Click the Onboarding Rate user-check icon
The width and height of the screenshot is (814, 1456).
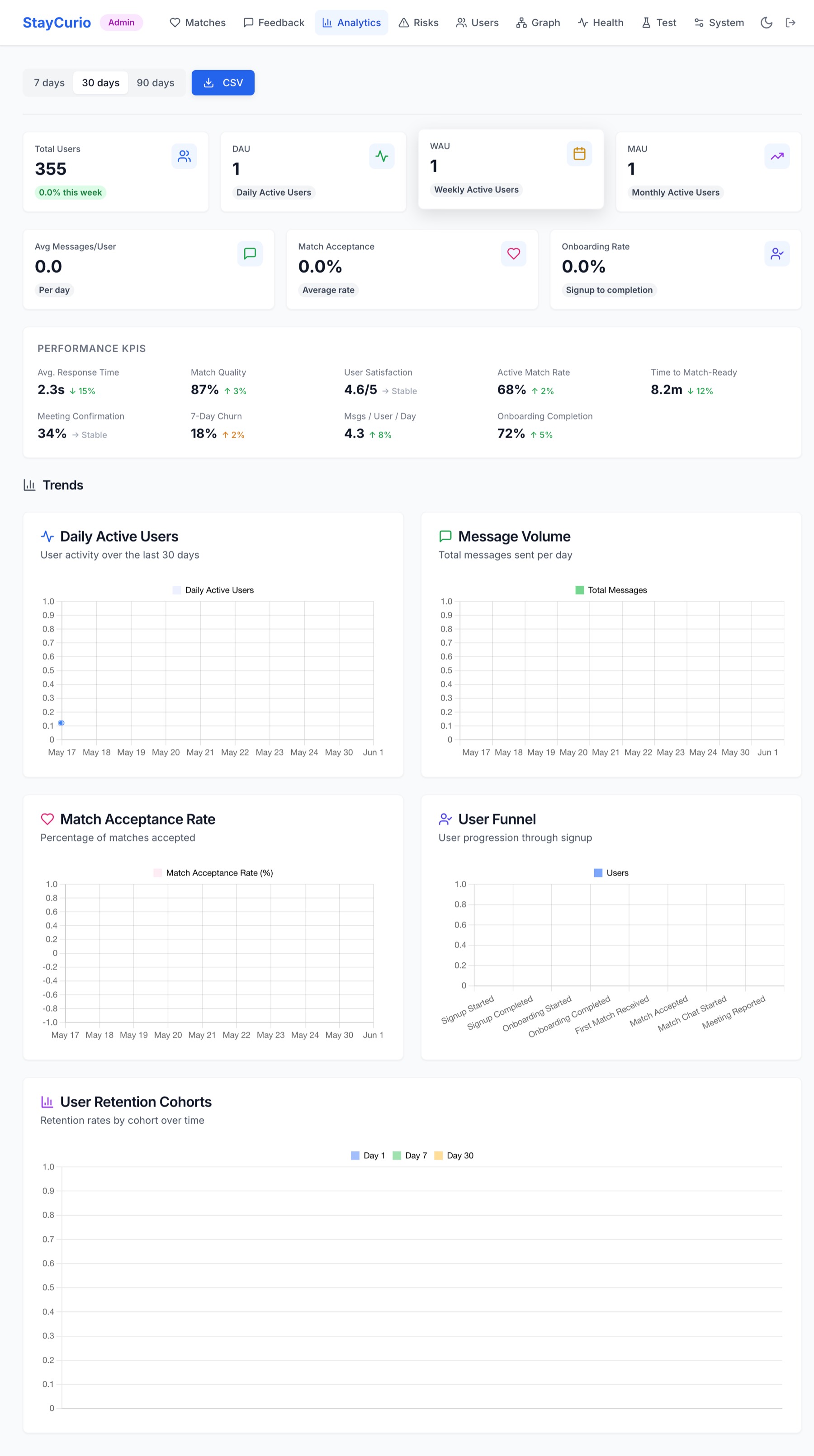[x=777, y=254]
